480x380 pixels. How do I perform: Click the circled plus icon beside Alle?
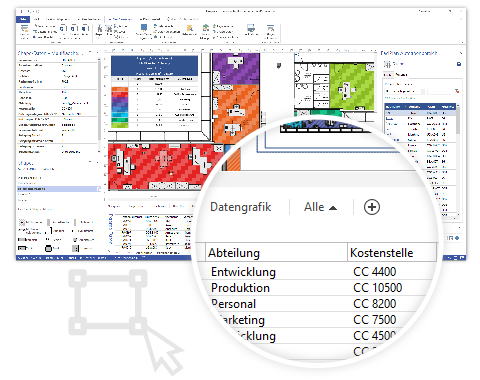(372, 207)
